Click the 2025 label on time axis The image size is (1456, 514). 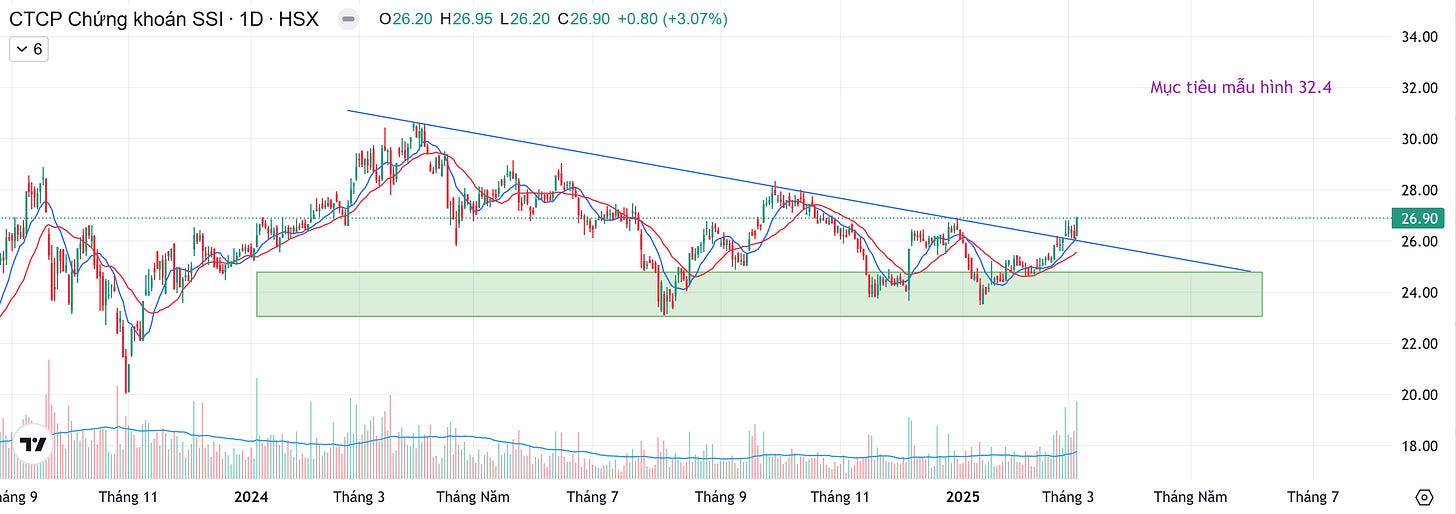click(963, 497)
